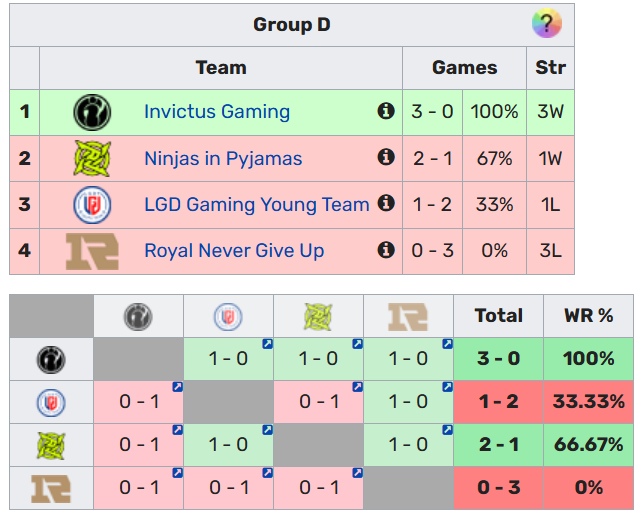Open info icon next to Invictus Gaming
Image resolution: width=634 pixels, height=511 pixels.
(386, 111)
